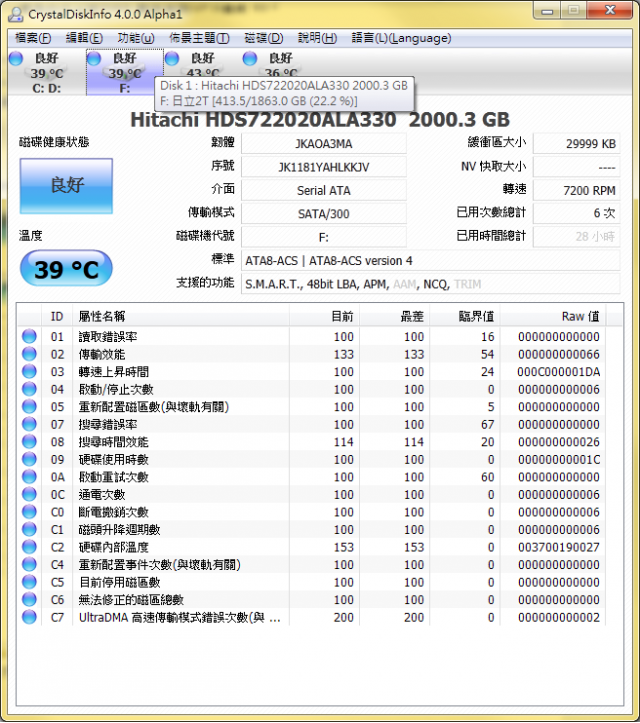
Task: Click the transfer mode field SATA/300
Action: pyautogui.click(x=324, y=214)
